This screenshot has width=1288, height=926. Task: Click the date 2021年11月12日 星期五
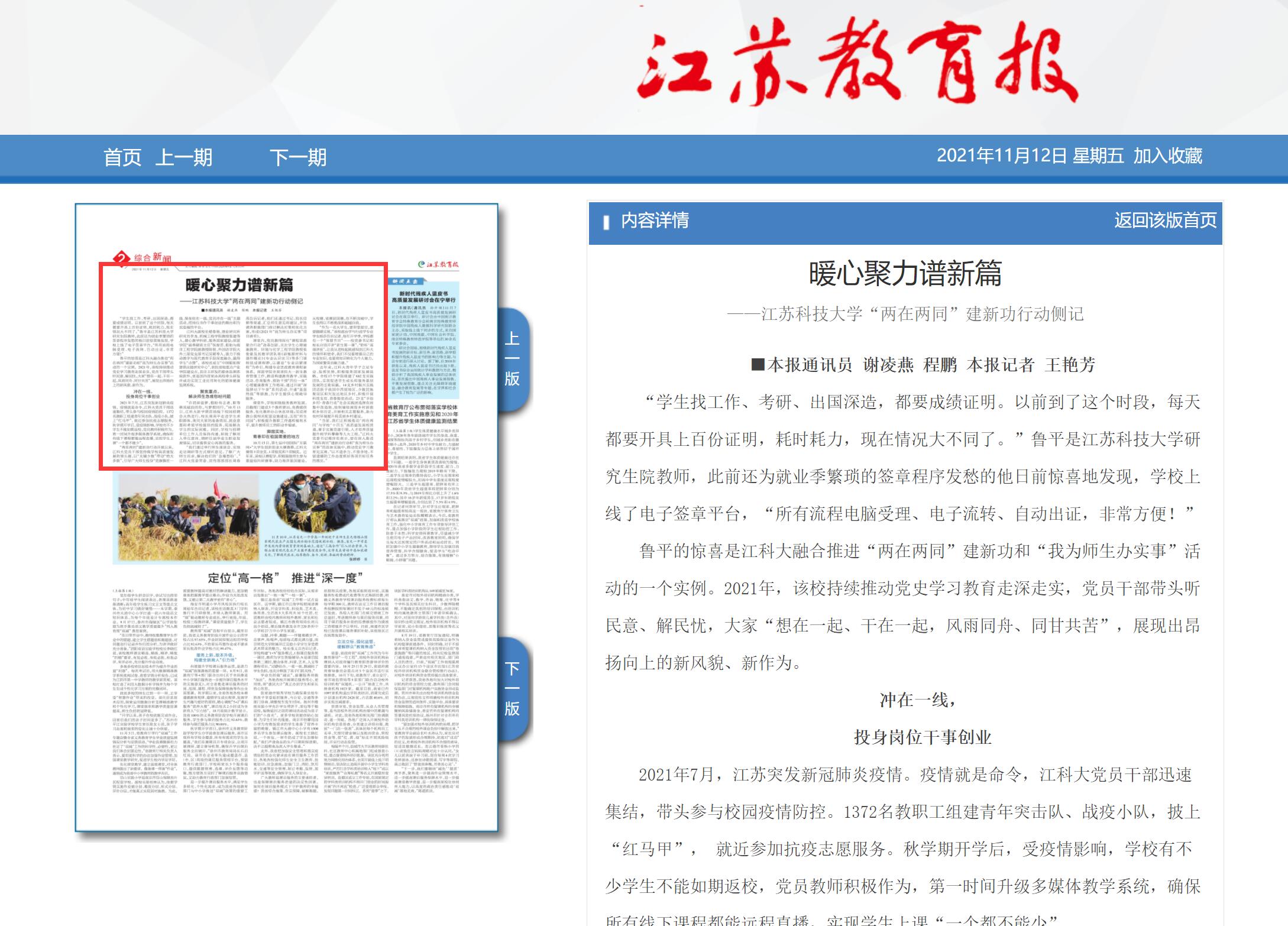(1030, 156)
